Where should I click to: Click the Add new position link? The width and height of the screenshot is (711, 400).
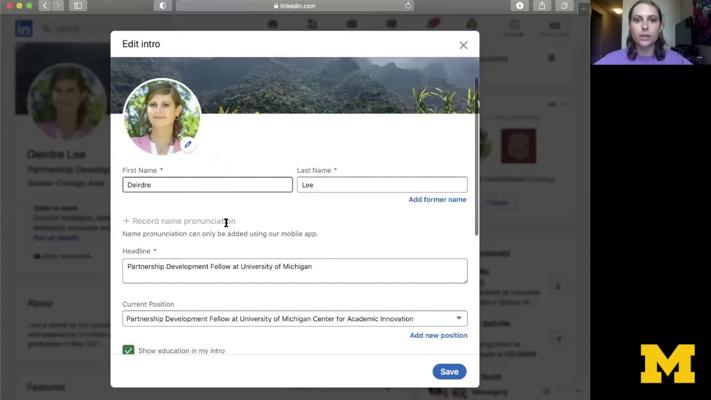click(x=438, y=336)
